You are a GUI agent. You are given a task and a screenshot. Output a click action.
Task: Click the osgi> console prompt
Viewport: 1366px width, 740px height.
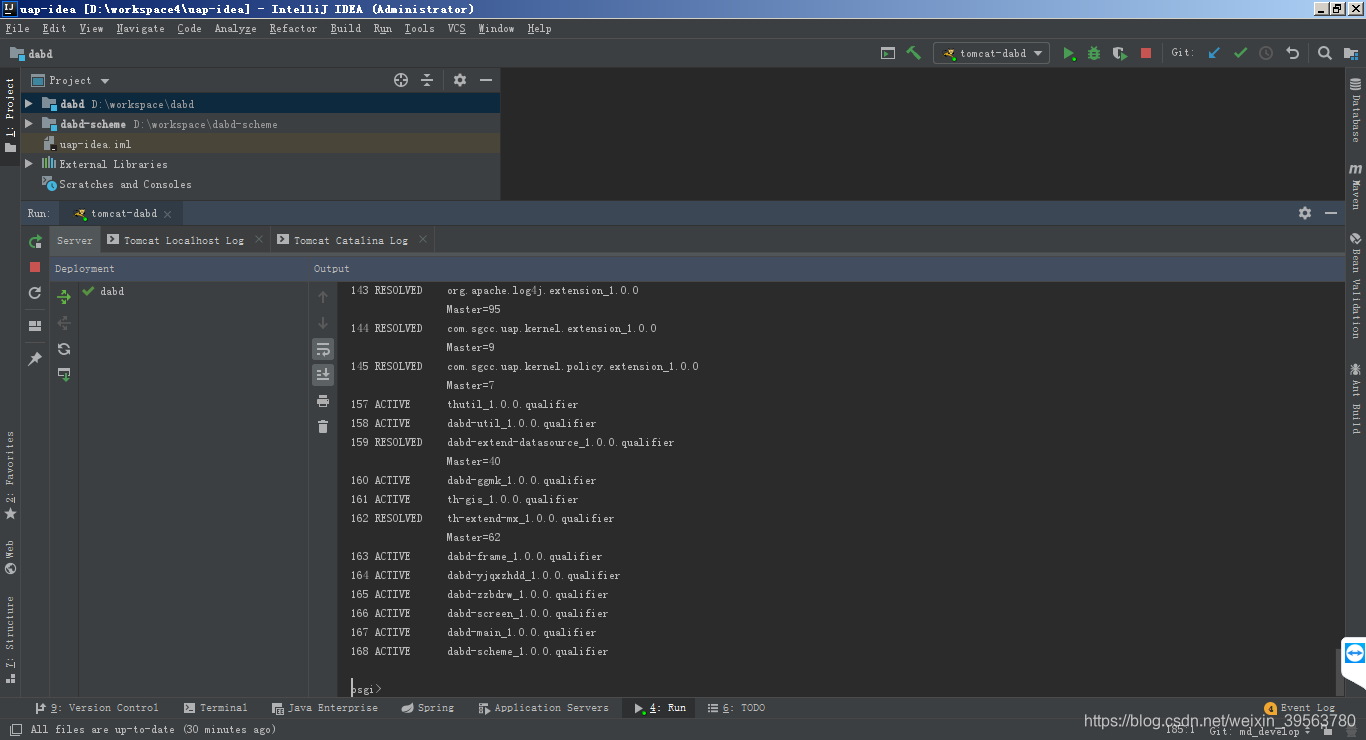(366, 689)
